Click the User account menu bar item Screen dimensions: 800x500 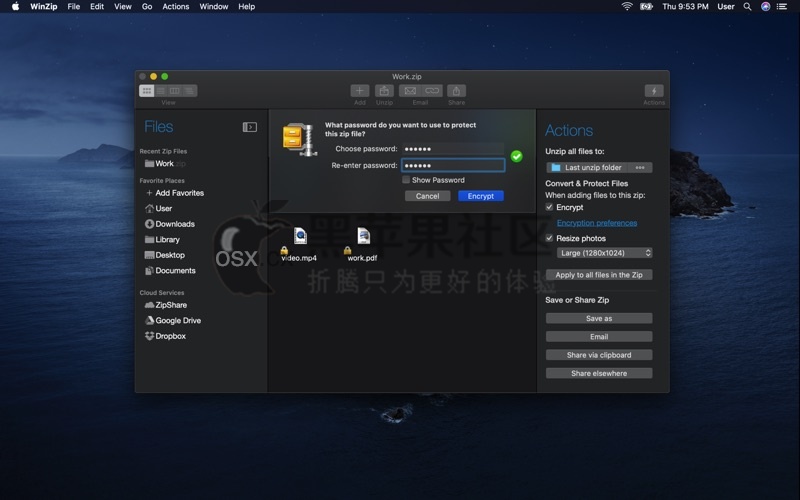pos(726,7)
